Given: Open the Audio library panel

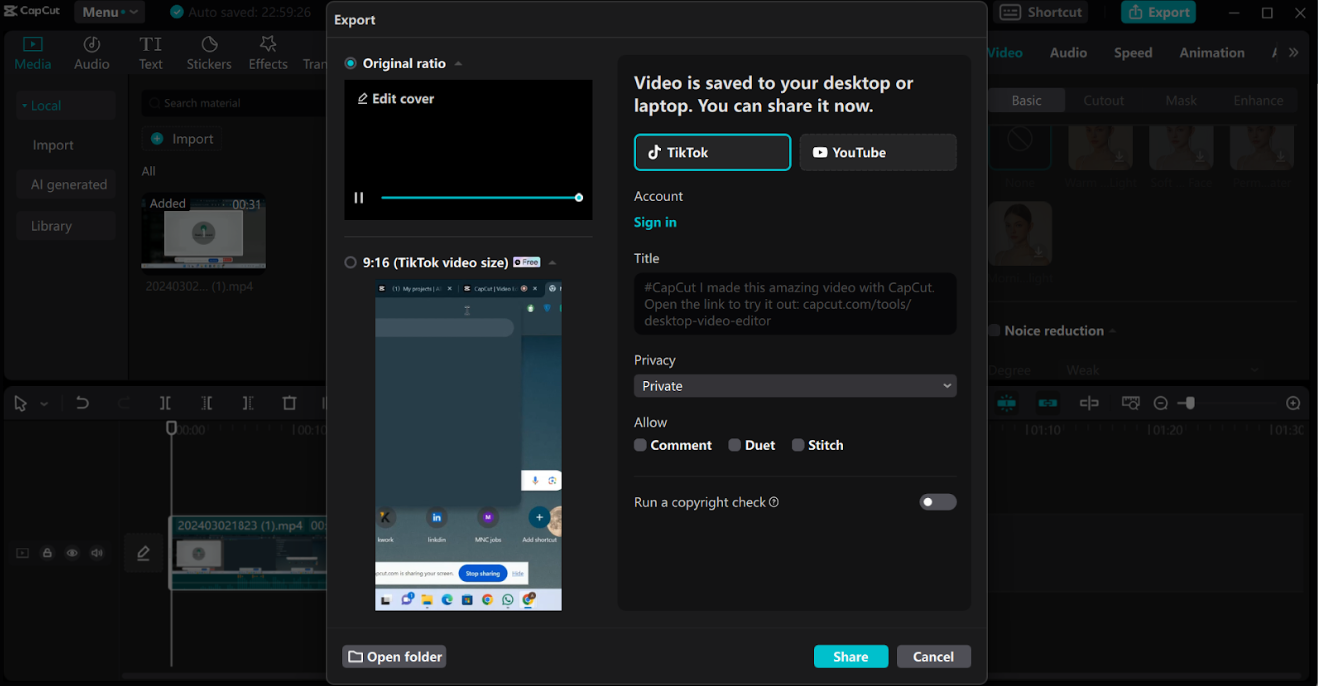Looking at the screenshot, I should [x=92, y=53].
